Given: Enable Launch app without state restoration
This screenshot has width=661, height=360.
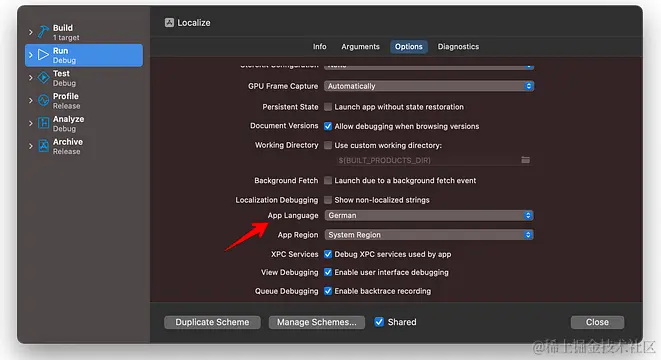Looking at the screenshot, I should (328, 107).
